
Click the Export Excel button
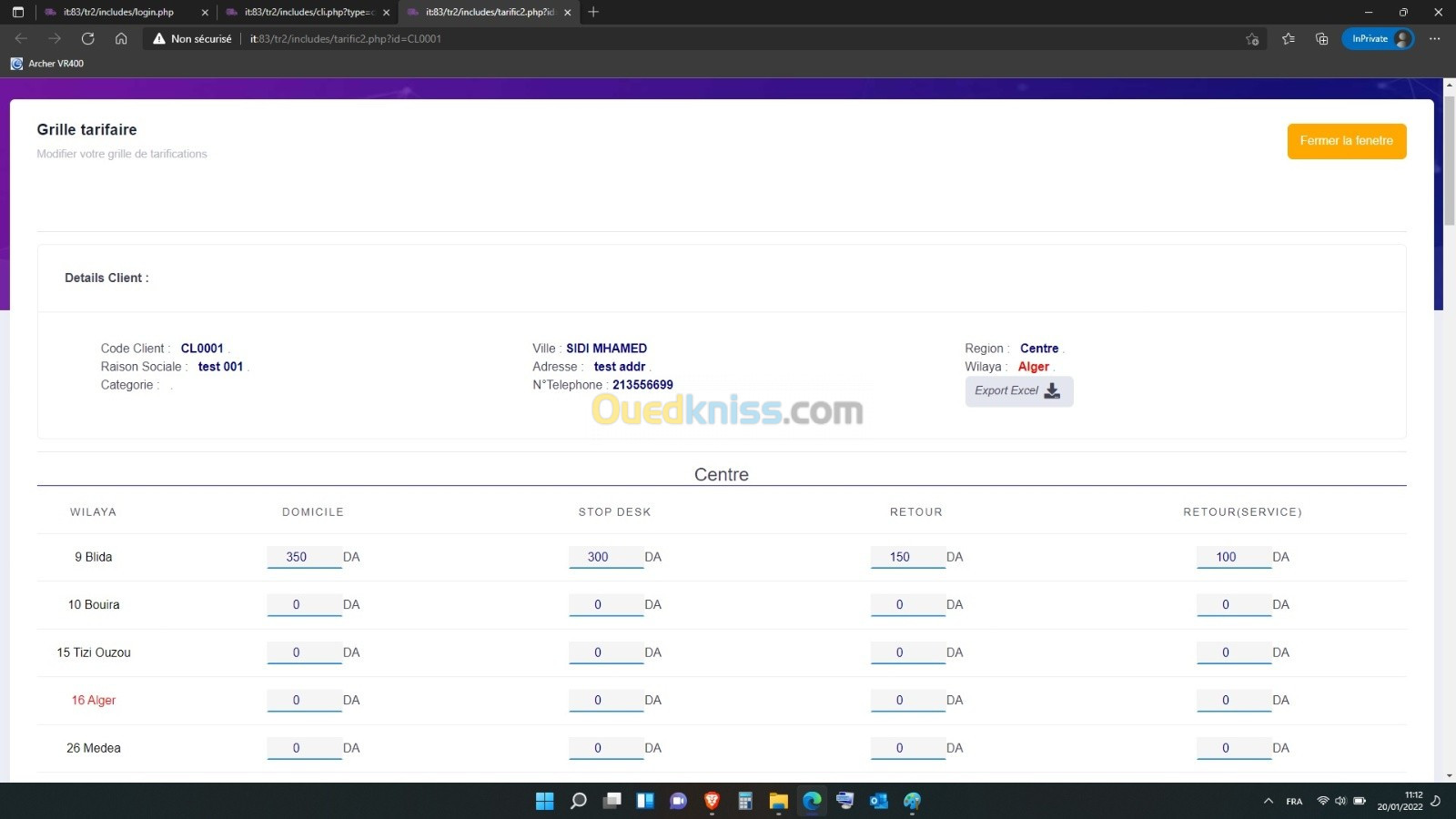click(x=1018, y=390)
